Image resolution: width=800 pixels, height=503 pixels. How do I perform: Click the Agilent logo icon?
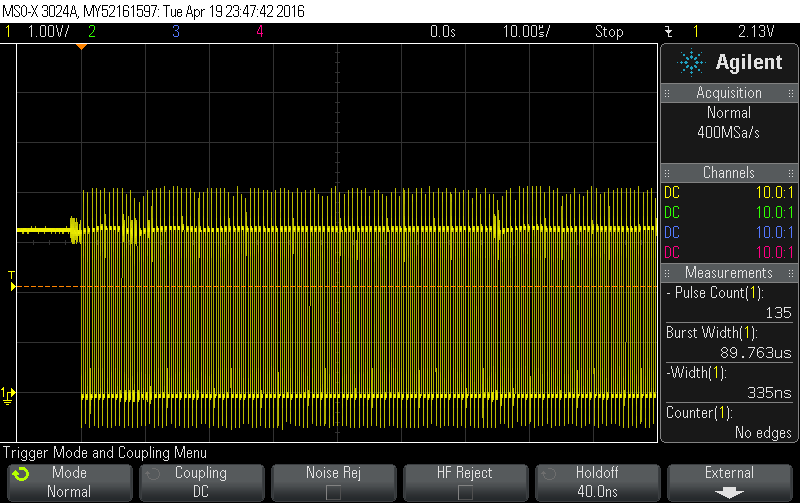691,62
